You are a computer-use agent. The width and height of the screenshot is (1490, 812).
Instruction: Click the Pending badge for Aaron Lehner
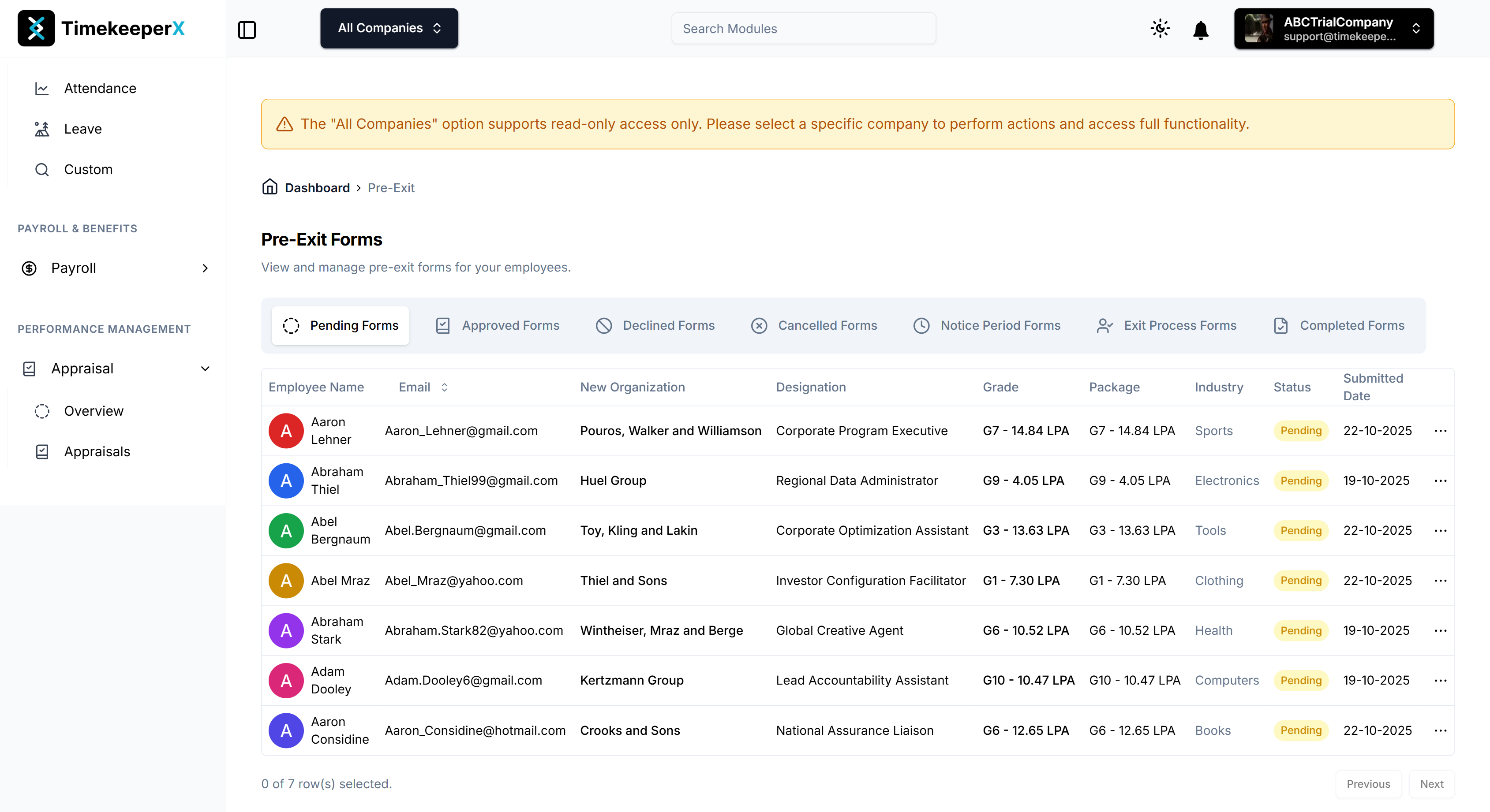1301,431
